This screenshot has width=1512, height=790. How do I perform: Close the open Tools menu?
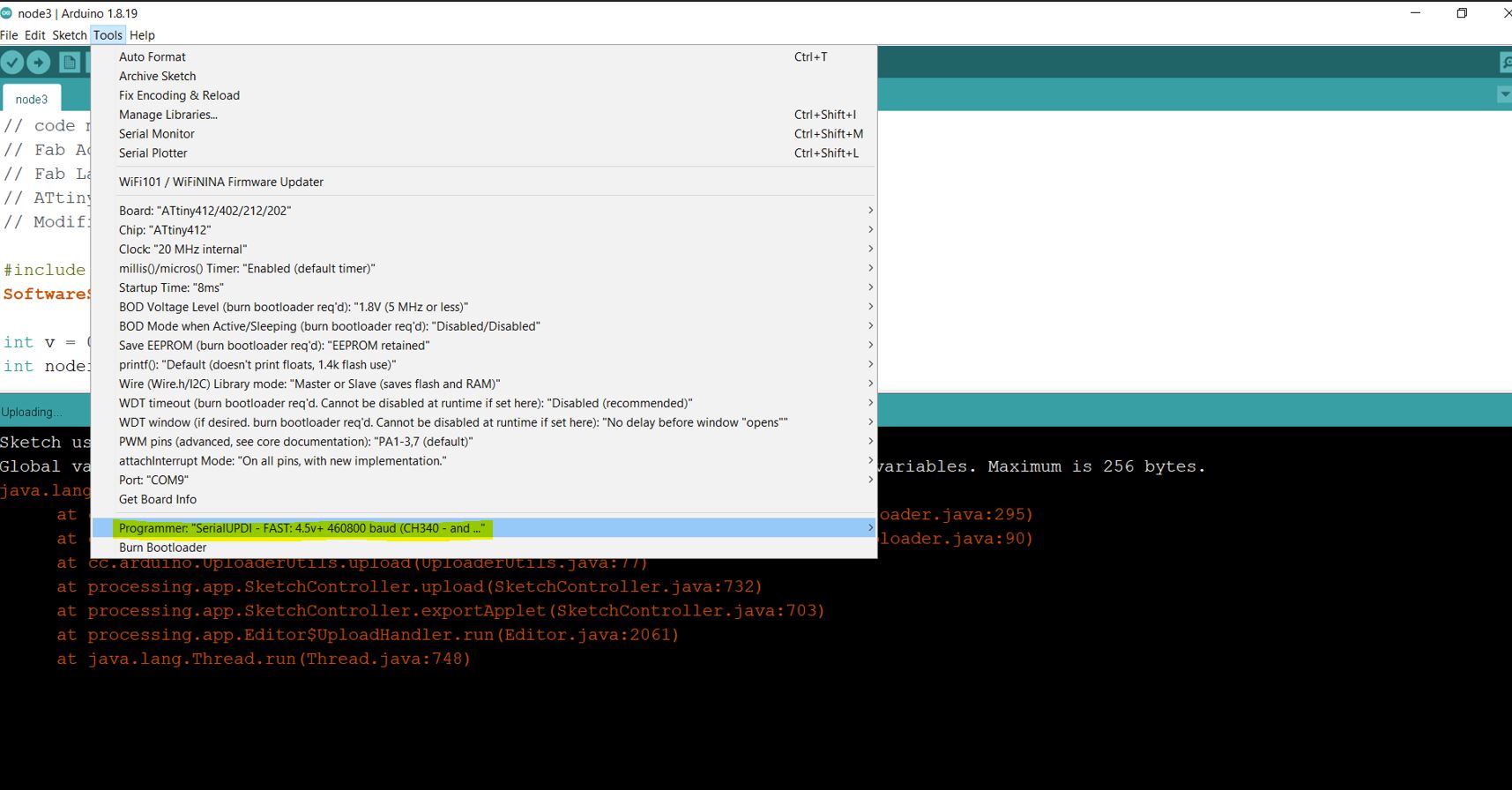tap(108, 35)
